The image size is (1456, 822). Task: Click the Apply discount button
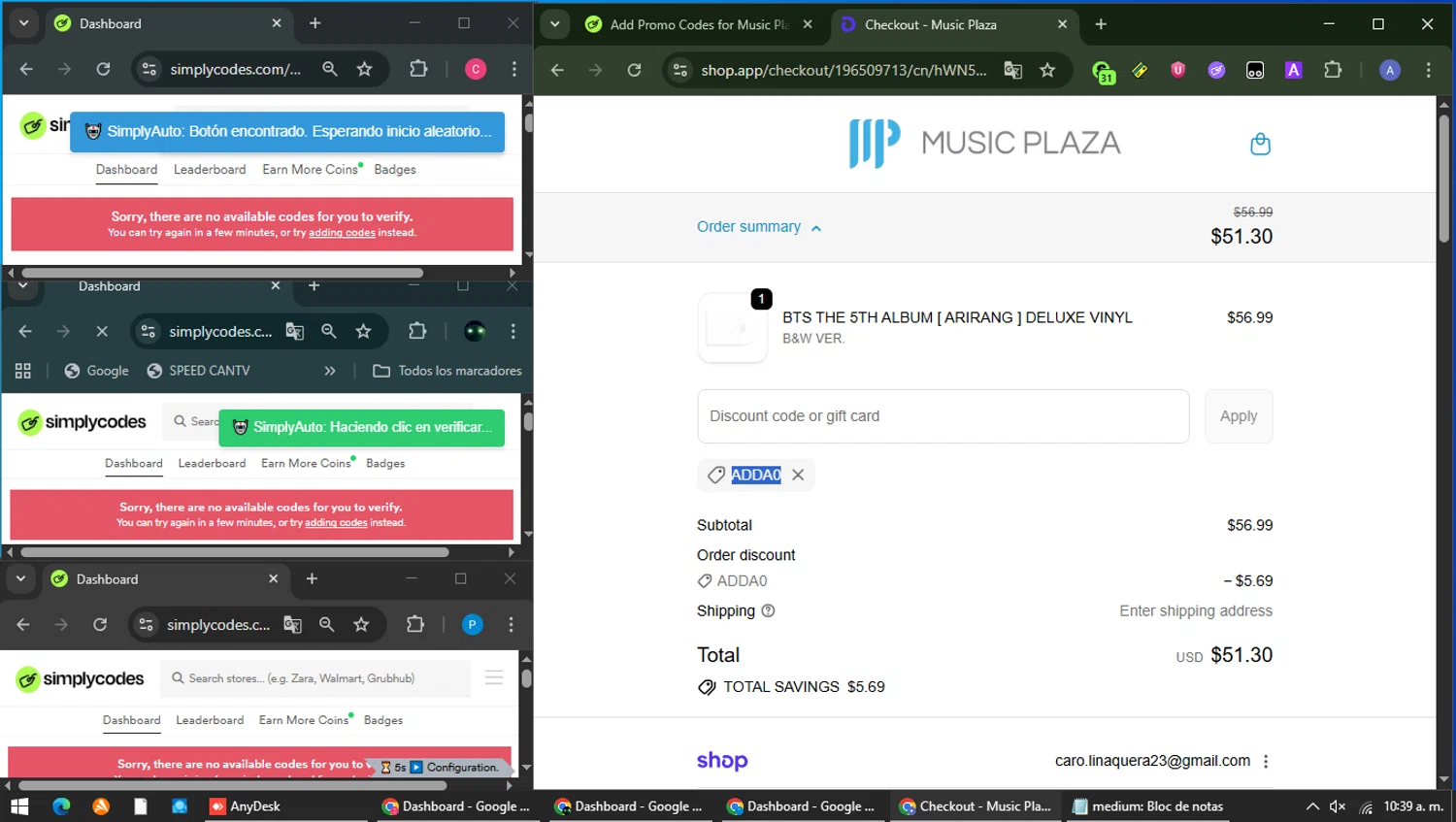click(1239, 416)
